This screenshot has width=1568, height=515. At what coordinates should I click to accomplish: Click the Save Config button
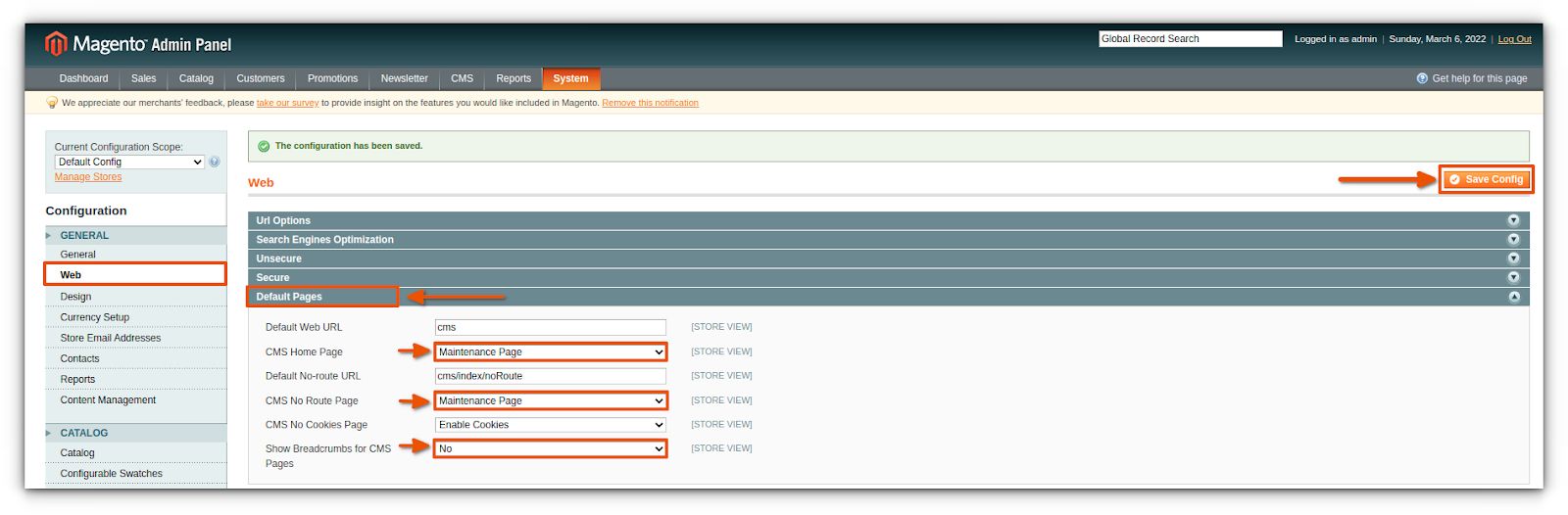[x=1486, y=179]
